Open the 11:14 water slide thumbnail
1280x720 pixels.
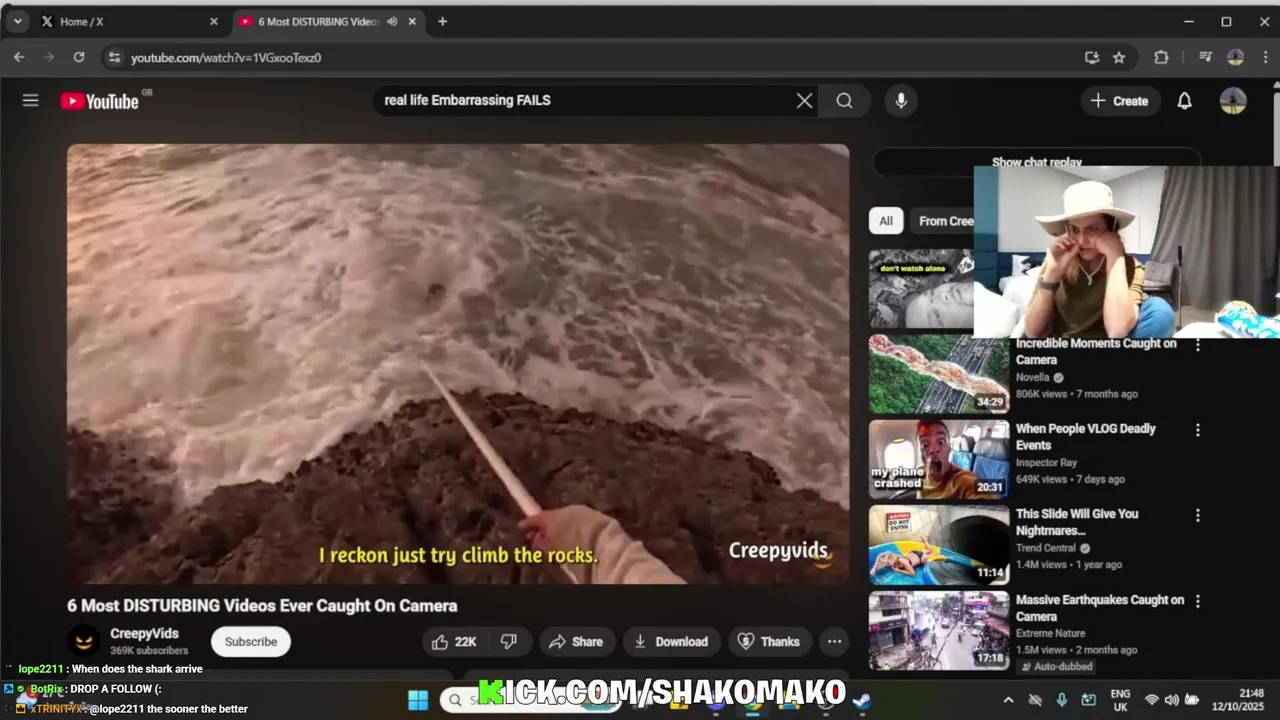click(x=939, y=545)
